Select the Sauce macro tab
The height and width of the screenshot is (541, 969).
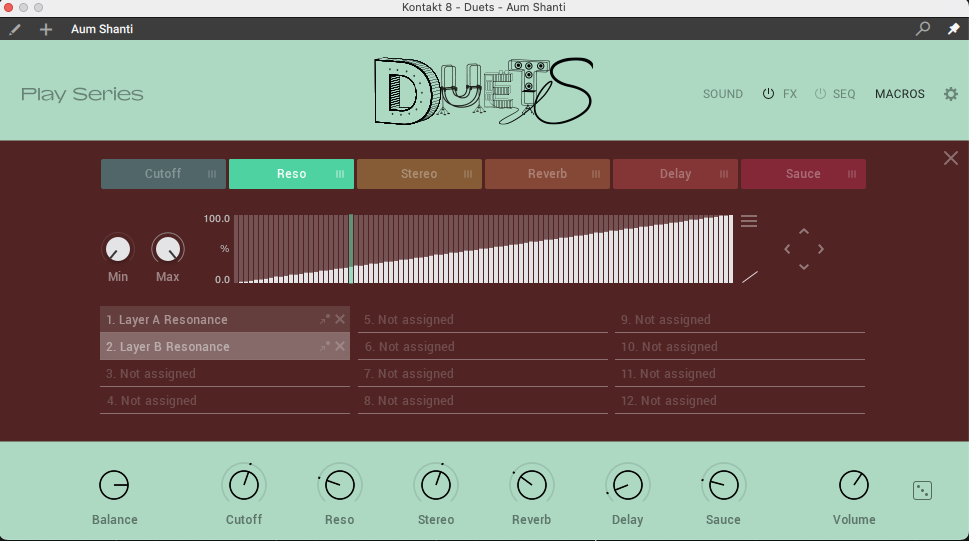tap(803, 174)
